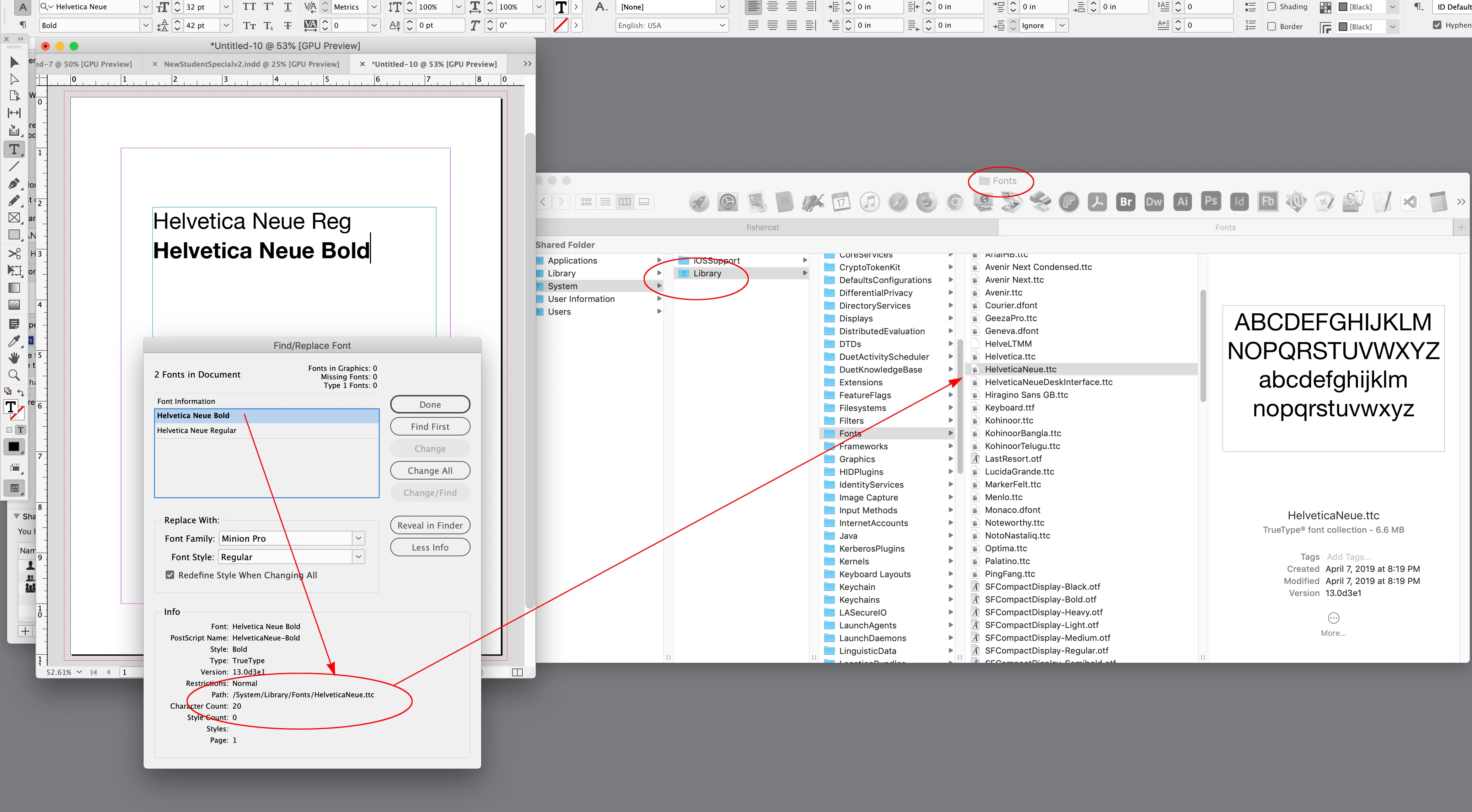Switch to NewStudentSpecialv2.indd document tab
The width and height of the screenshot is (1472, 812).
(251, 64)
